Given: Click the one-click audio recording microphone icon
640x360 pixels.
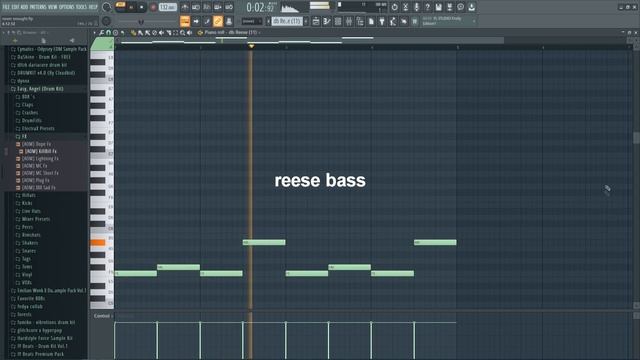Looking at the screenshot, I should point(416,7).
